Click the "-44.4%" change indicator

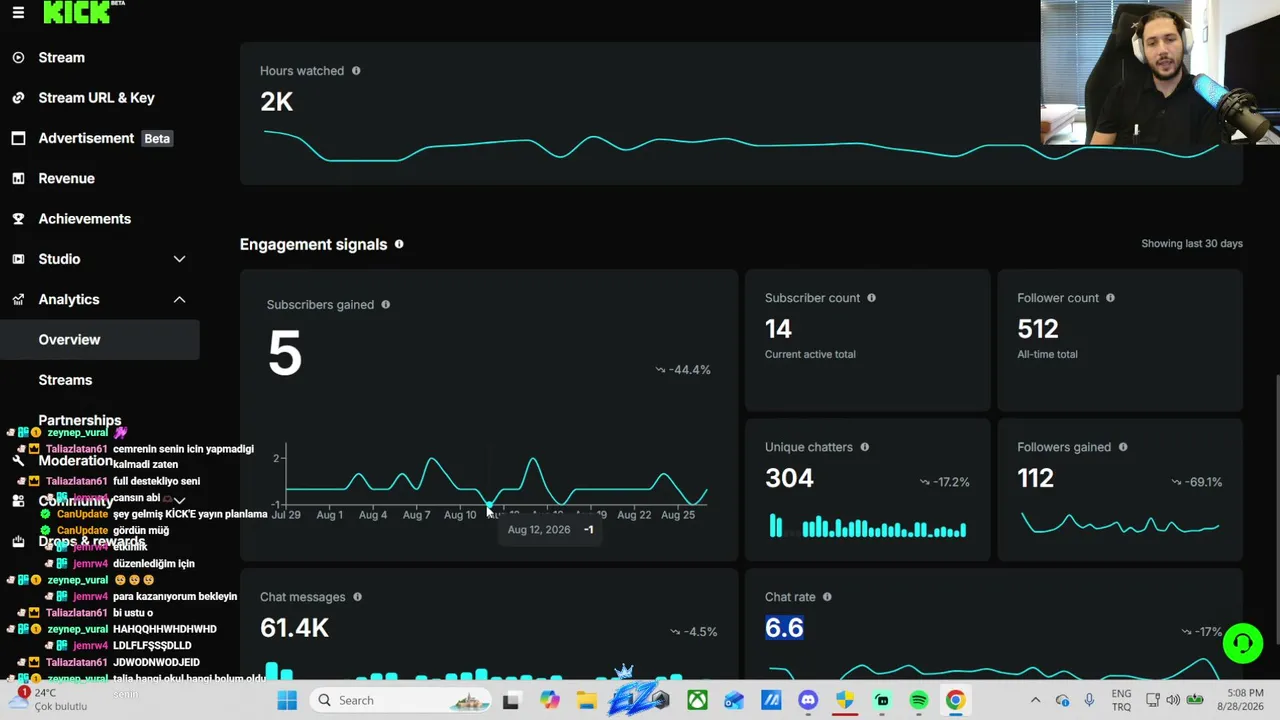pyautogui.click(x=683, y=370)
